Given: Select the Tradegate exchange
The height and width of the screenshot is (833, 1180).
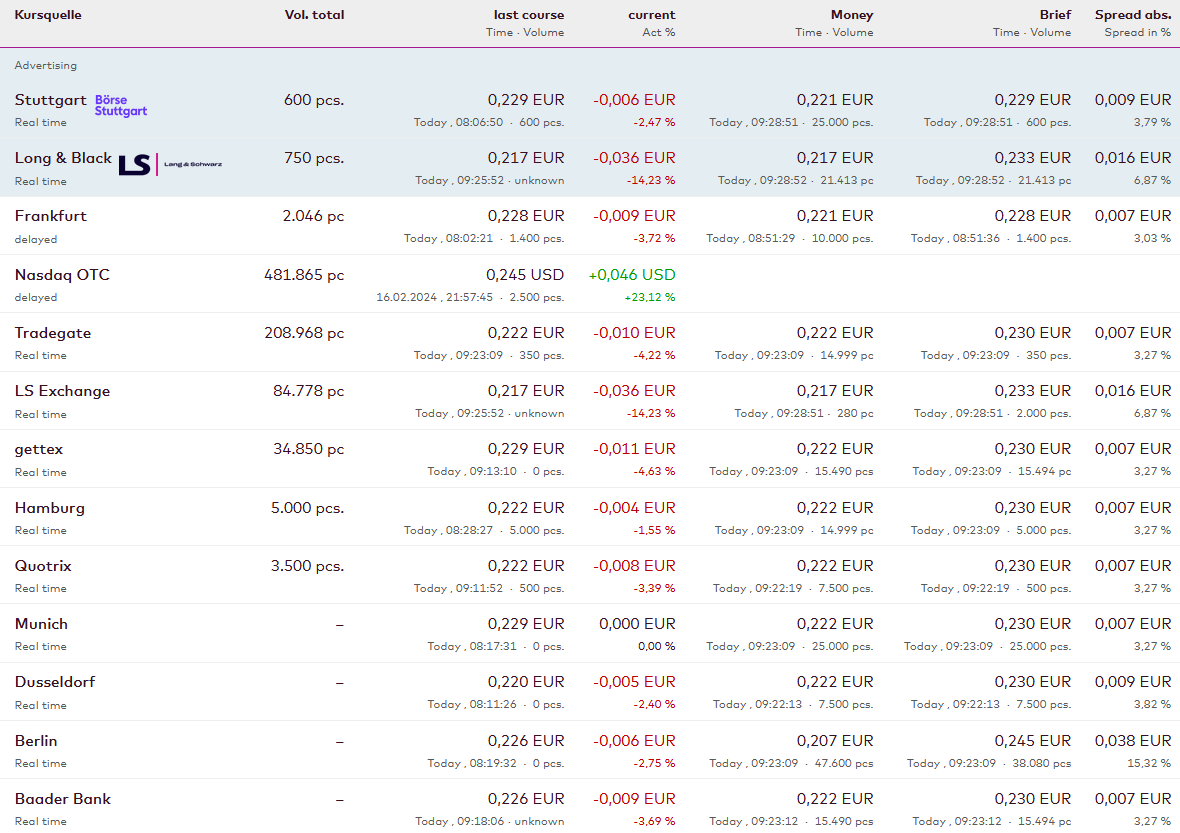Looking at the screenshot, I should pyautogui.click(x=53, y=333).
